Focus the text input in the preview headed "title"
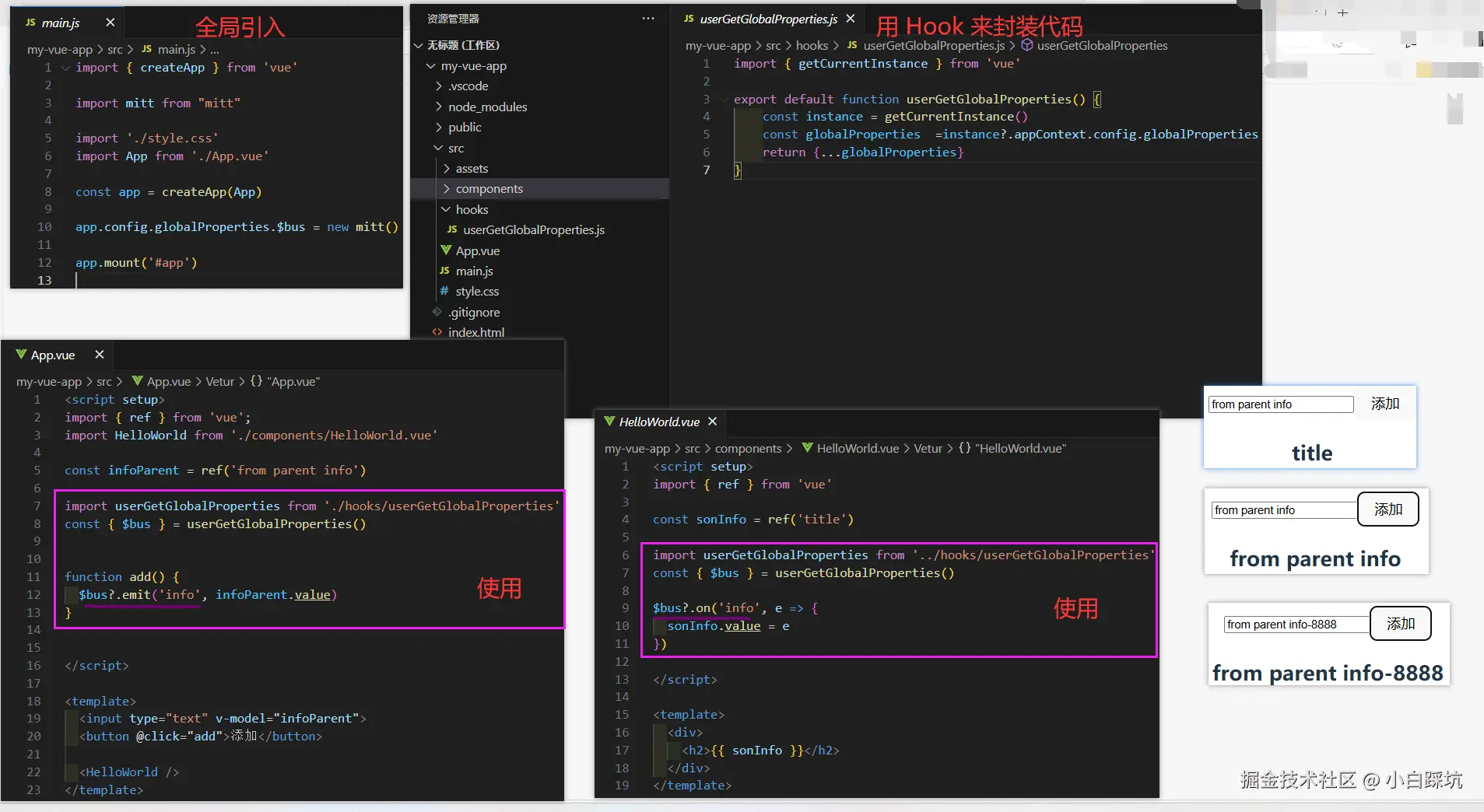The width and height of the screenshot is (1484, 812). click(1281, 404)
